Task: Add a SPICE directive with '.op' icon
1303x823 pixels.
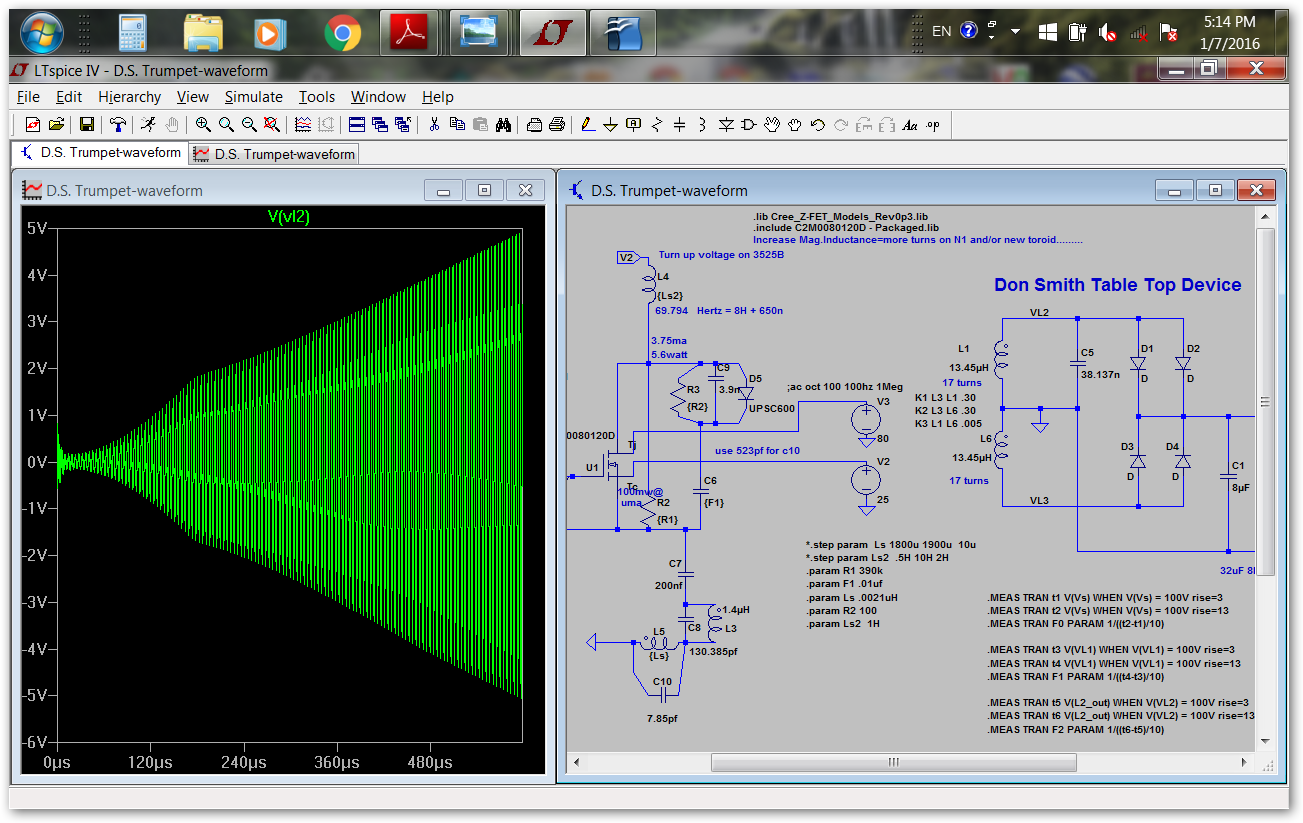Action: [x=933, y=125]
